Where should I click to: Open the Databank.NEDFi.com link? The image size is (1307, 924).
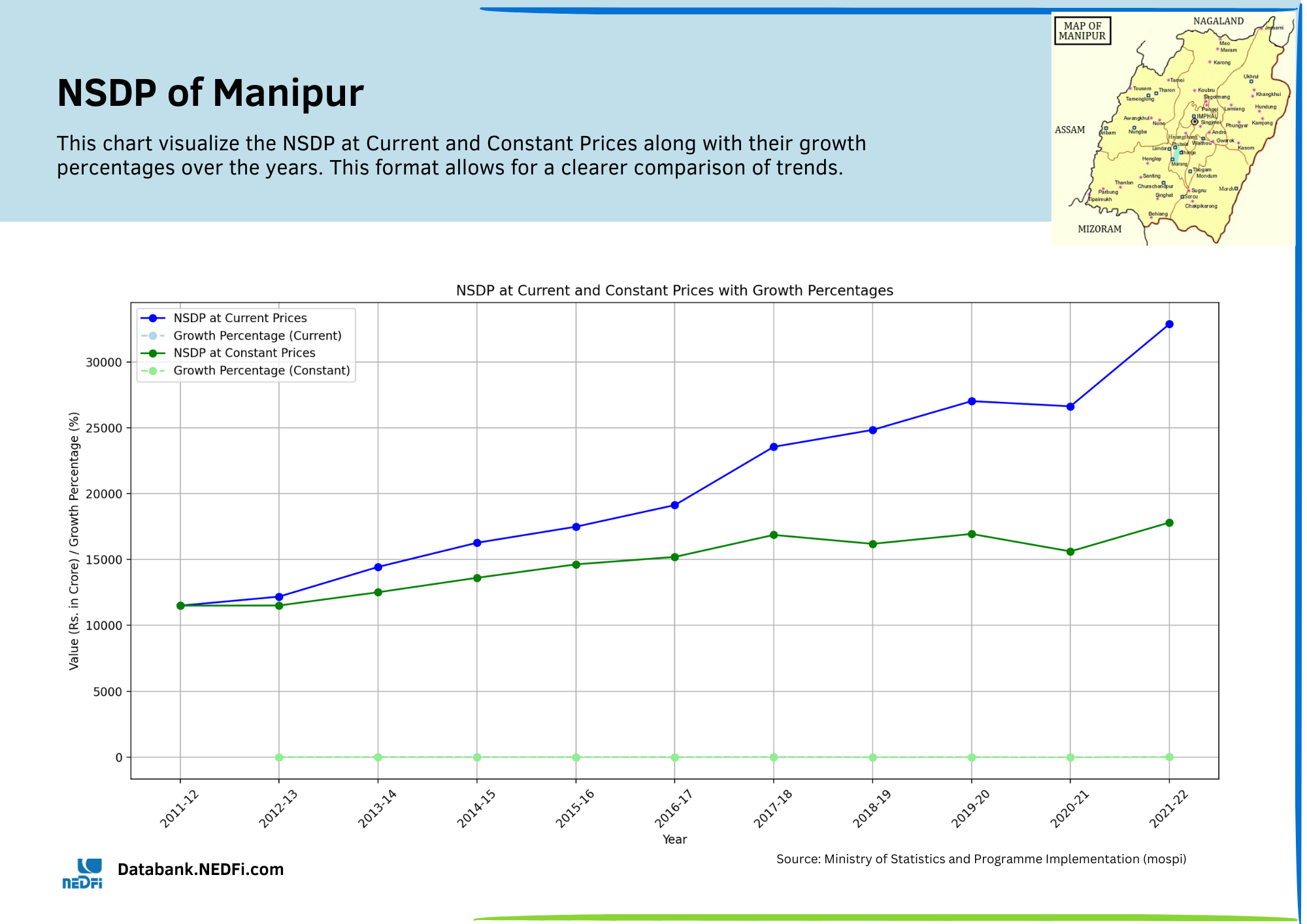[x=200, y=870]
